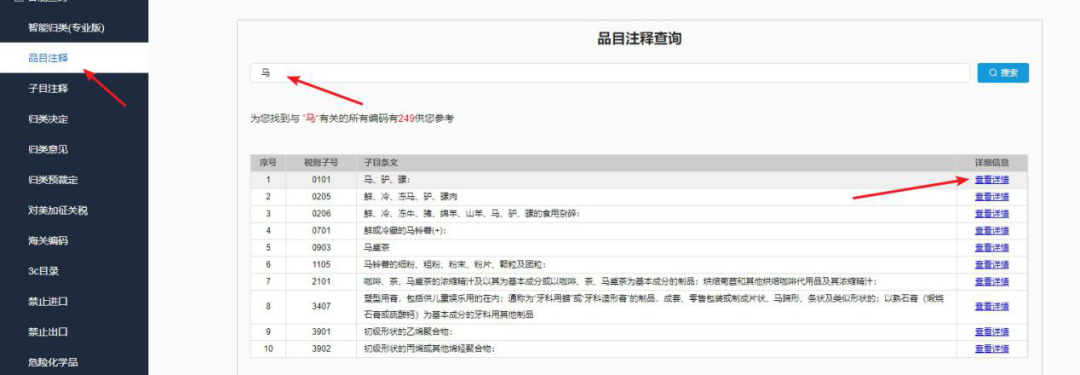Screen dimensions: 1080x375
Task: Open 查看详情 for code 3407
Action: 992,307
